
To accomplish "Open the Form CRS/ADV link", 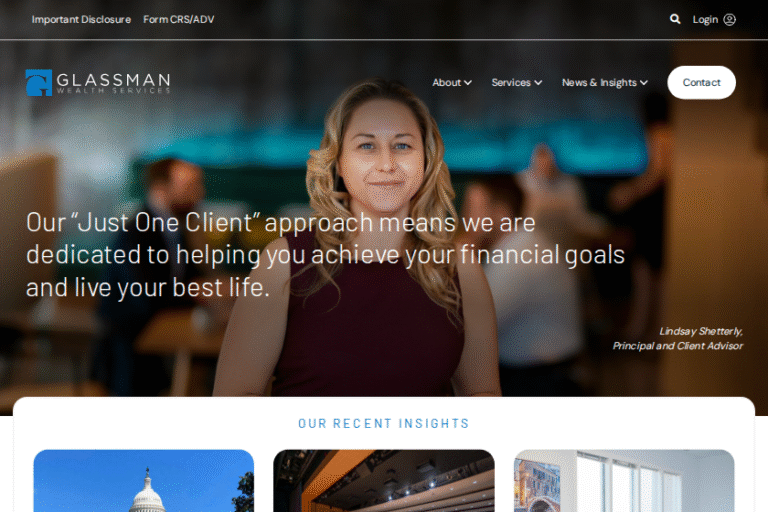I will [x=178, y=20].
